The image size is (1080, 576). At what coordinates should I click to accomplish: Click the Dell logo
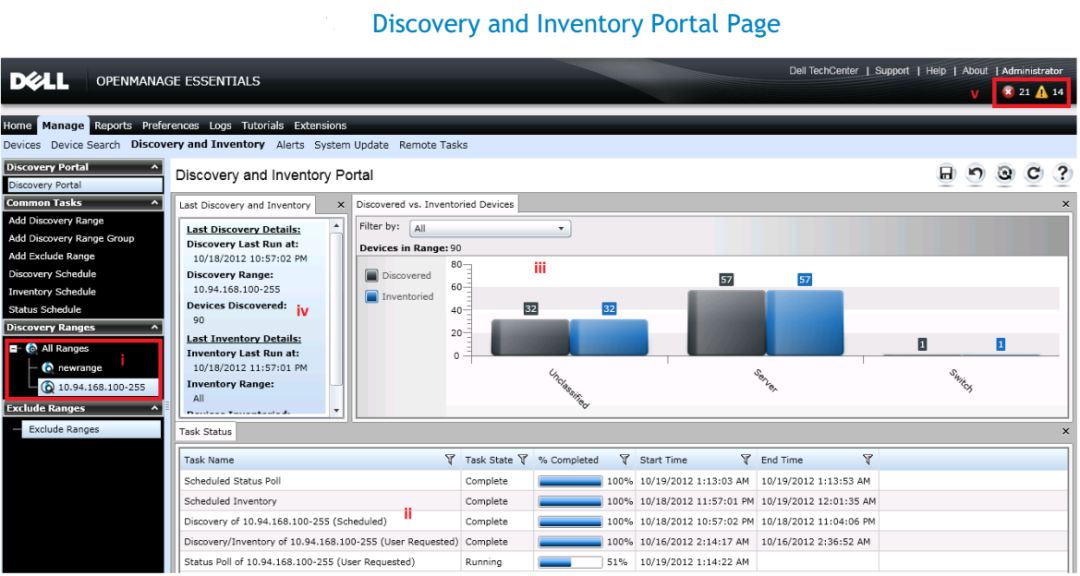click(39, 81)
